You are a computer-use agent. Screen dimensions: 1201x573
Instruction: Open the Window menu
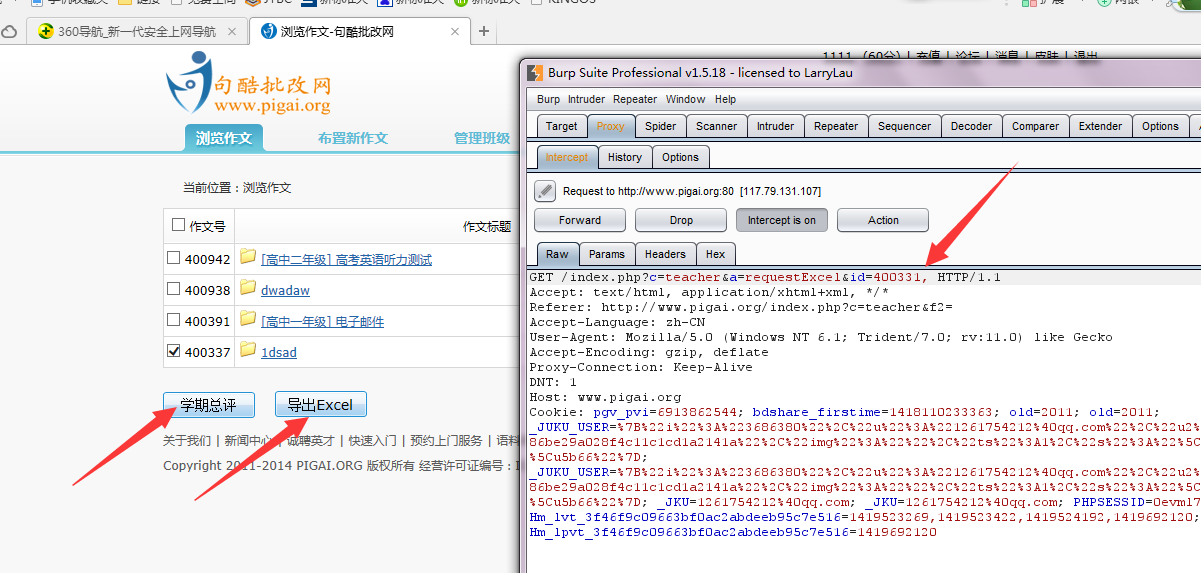685,99
